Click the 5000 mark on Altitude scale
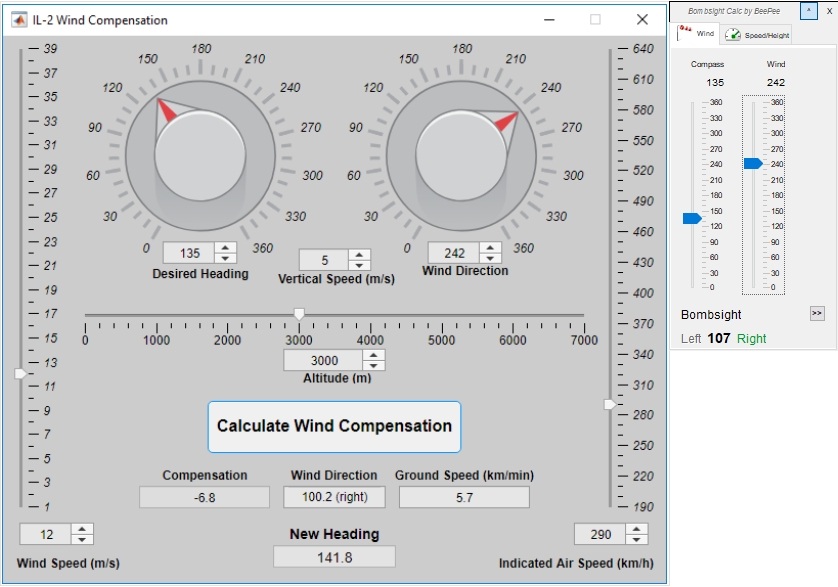Image resolution: width=838 pixels, height=587 pixels. pos(441,340)
